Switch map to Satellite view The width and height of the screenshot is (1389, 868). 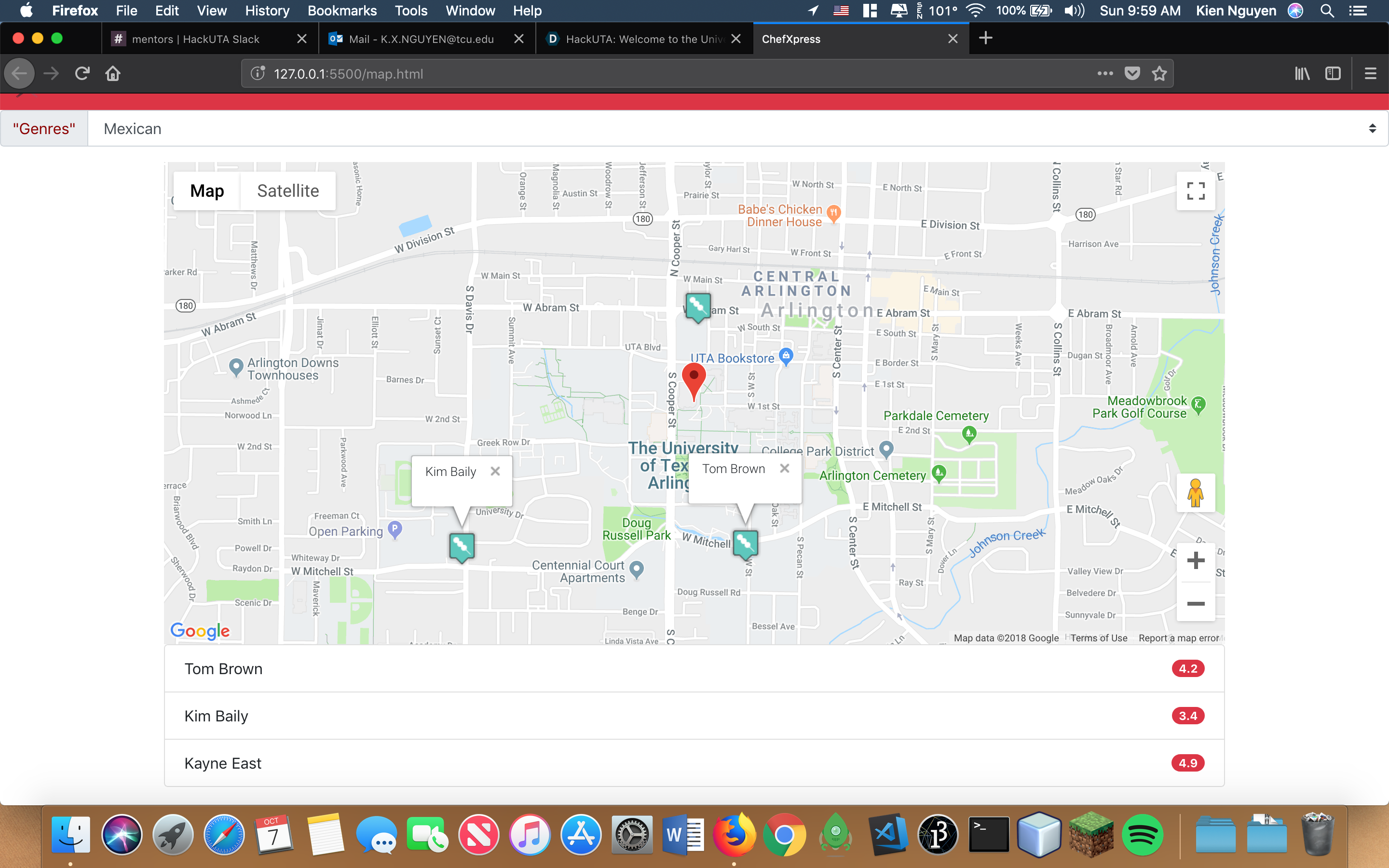coord(287,190)
